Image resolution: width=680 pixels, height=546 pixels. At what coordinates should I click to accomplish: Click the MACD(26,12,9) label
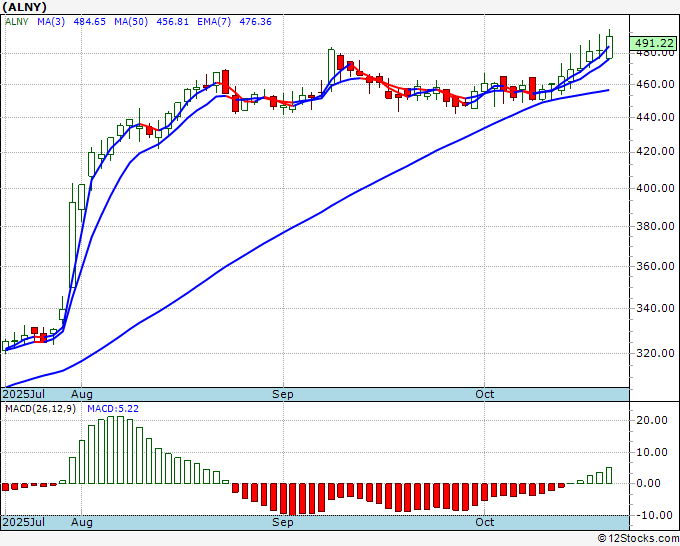40,409
